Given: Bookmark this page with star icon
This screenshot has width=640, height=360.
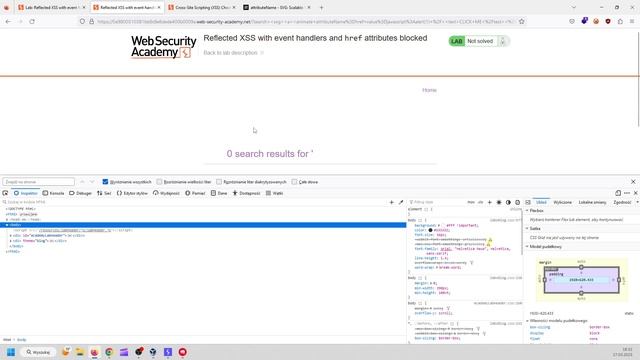Looking at the screenshot, I should click(522, 21).
